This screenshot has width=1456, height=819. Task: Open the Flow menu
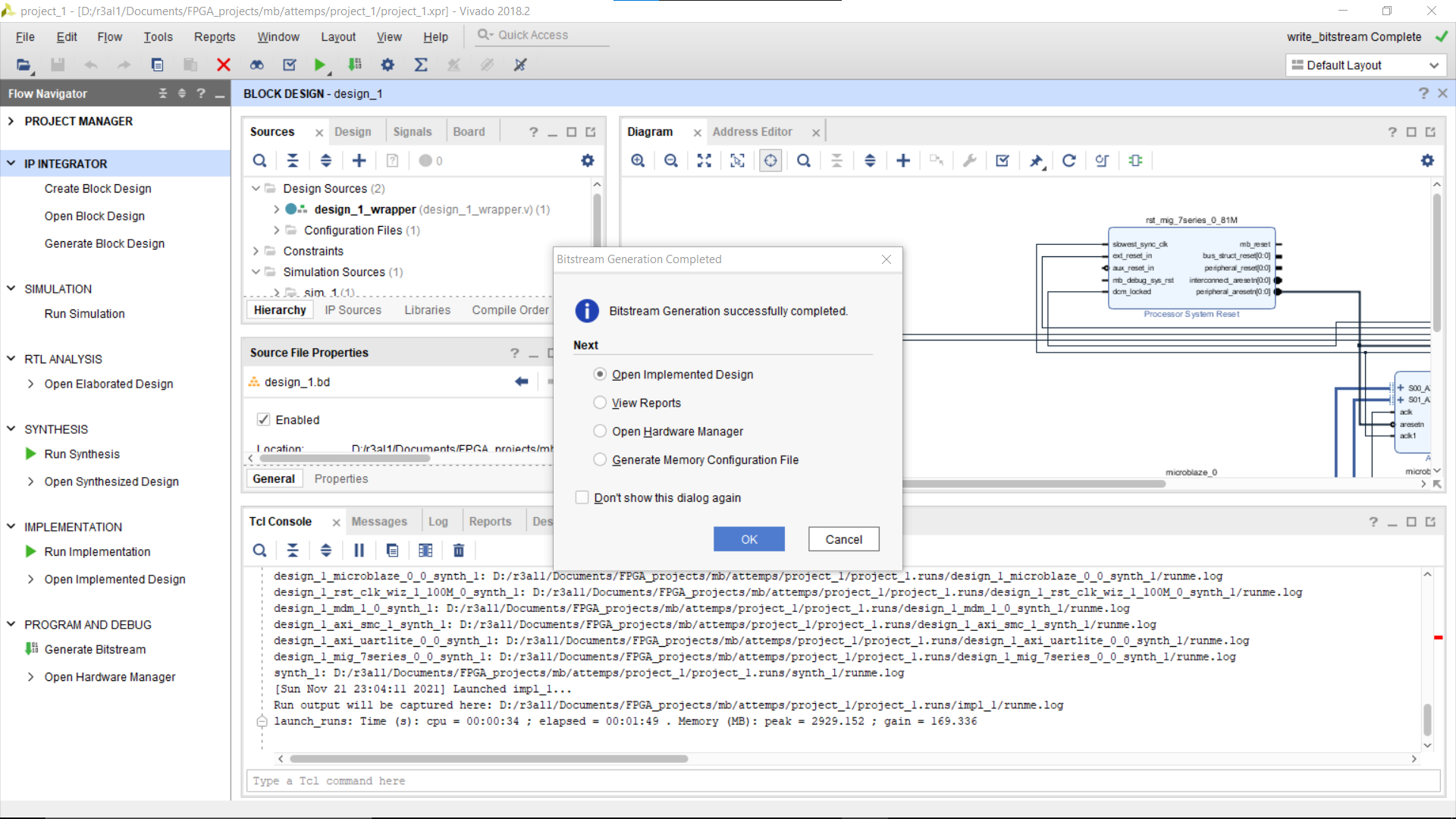tap(110, 36)
